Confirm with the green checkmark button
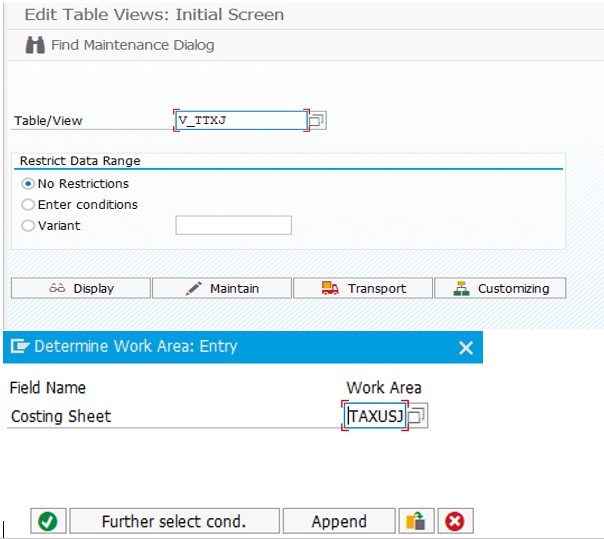 (x=48, y=521)
